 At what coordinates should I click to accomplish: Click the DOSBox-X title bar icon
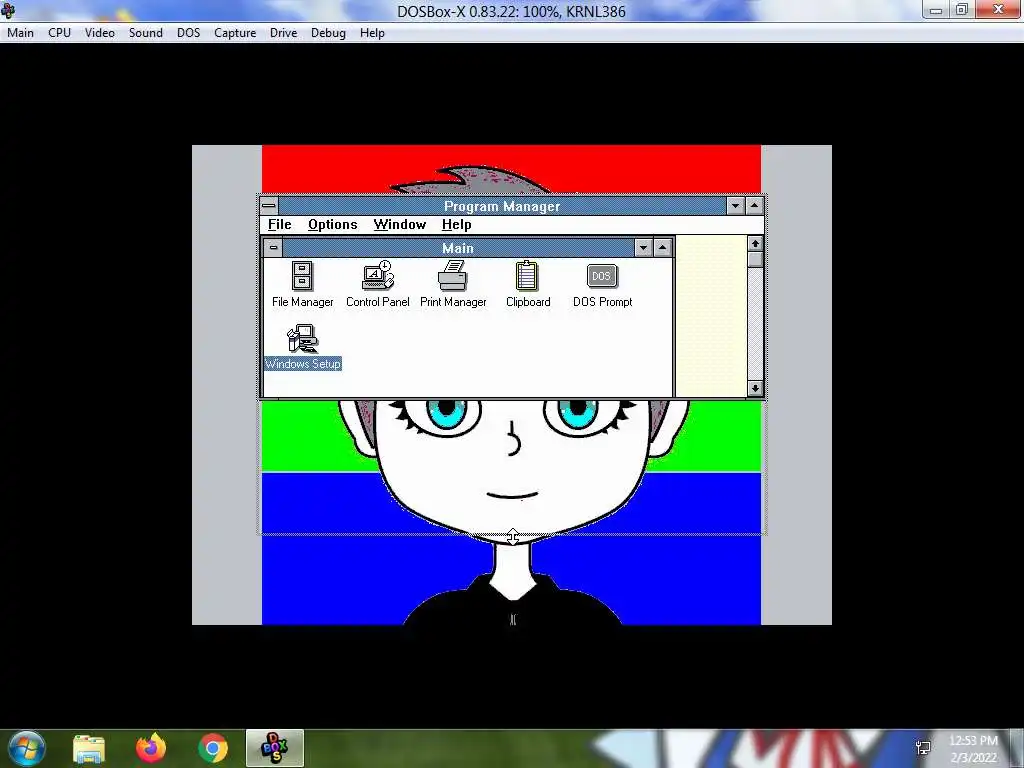(x=8, y=10)
